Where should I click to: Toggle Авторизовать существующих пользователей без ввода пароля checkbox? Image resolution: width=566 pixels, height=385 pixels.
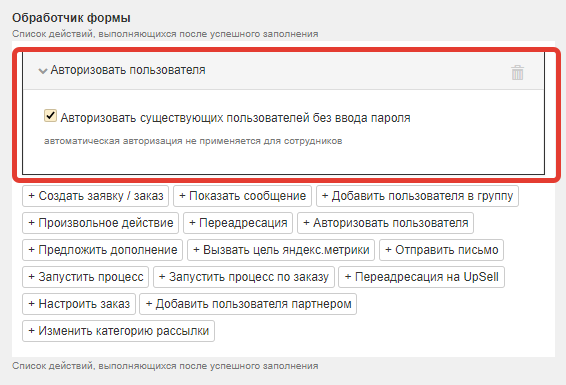(x=50, y=116)
